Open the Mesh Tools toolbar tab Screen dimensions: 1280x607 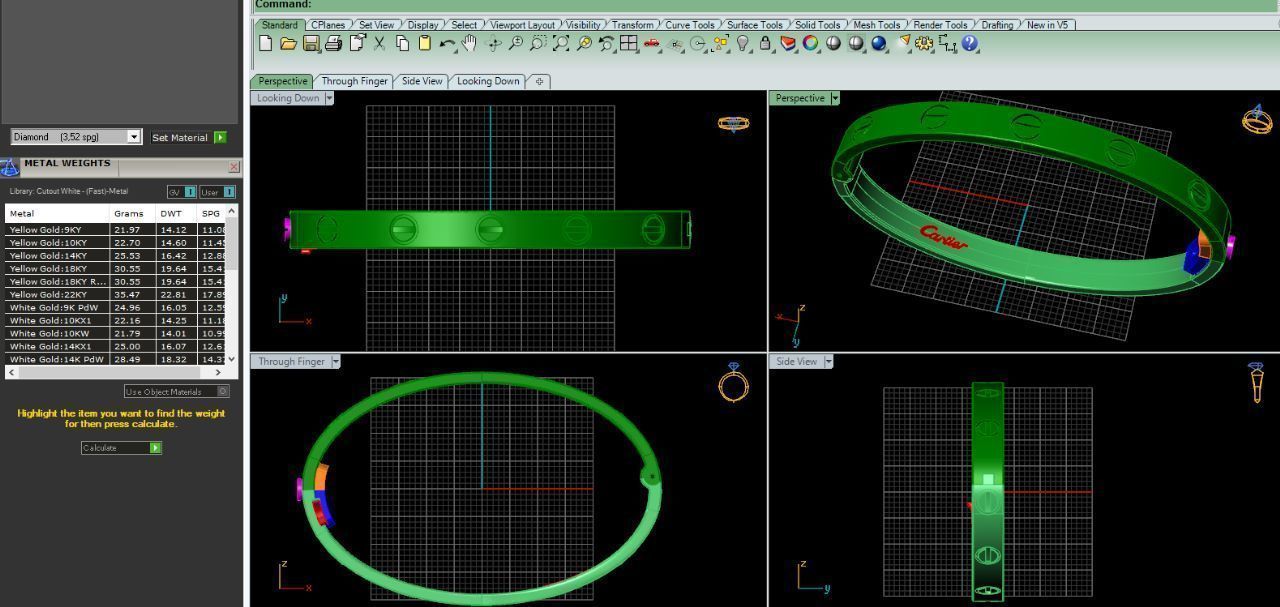tap(876, 25)
